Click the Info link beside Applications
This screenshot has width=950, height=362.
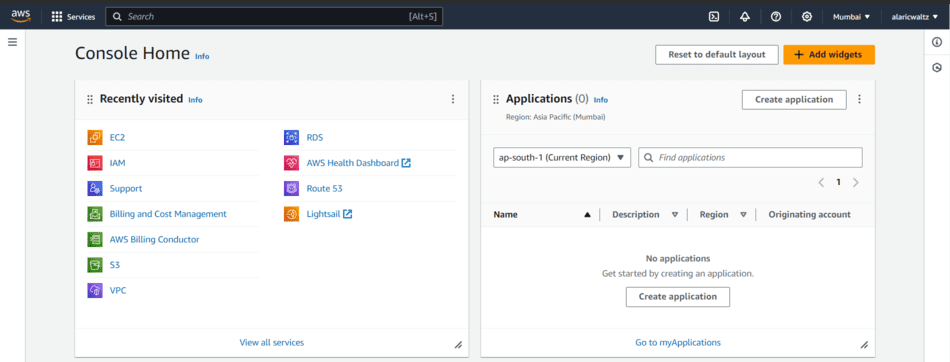(x=600, y=100)
